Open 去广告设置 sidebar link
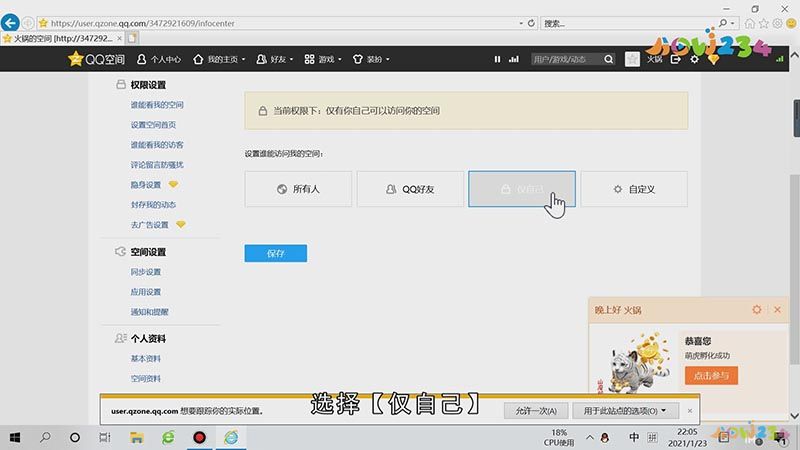Screen dimensions: 800x450 click(x=149, y=225)
